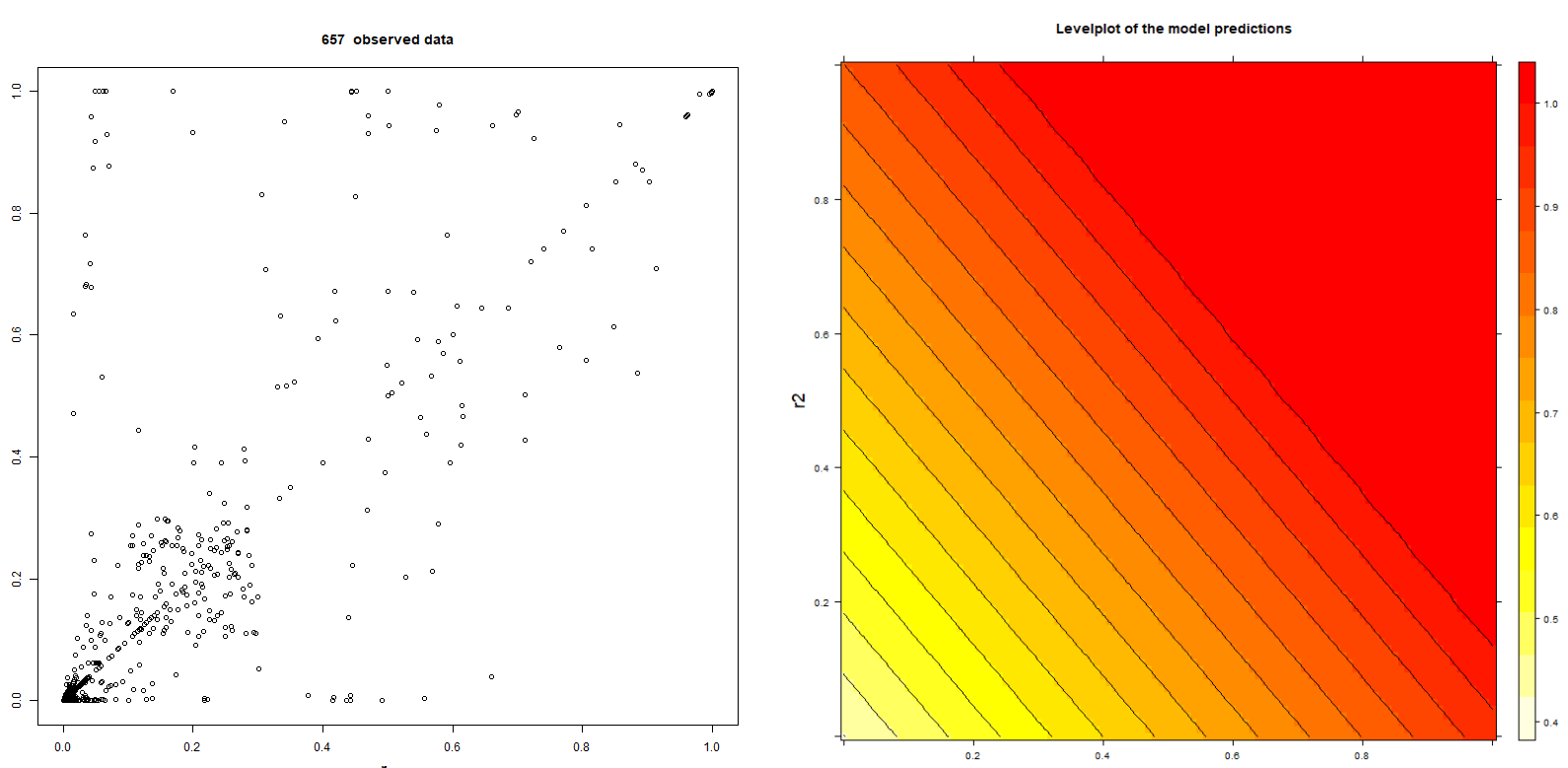Click rotated y-axis label 0.4 on observed data plot
The width and height of the screenshot is (1568, 768).
[17, 456]
